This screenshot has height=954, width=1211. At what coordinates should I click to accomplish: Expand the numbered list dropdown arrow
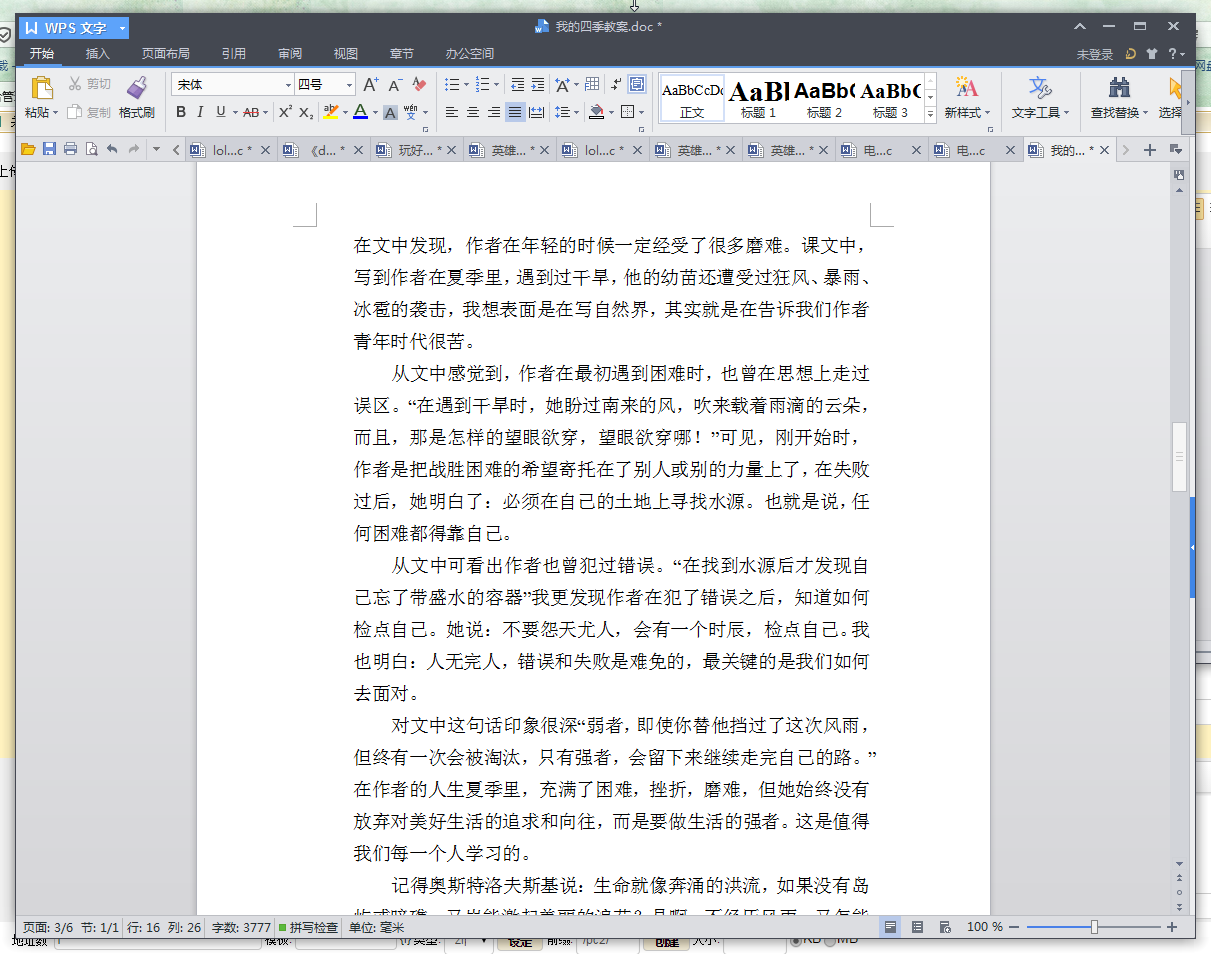click(x=497, y=85)
